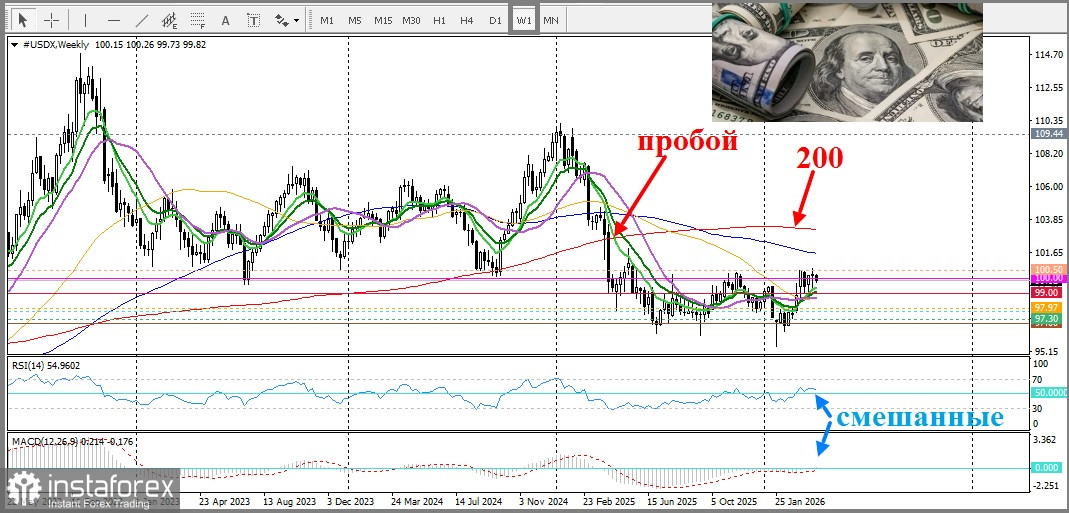Open the Arrows tool dropdown arrow

click(x=296, y=20)
